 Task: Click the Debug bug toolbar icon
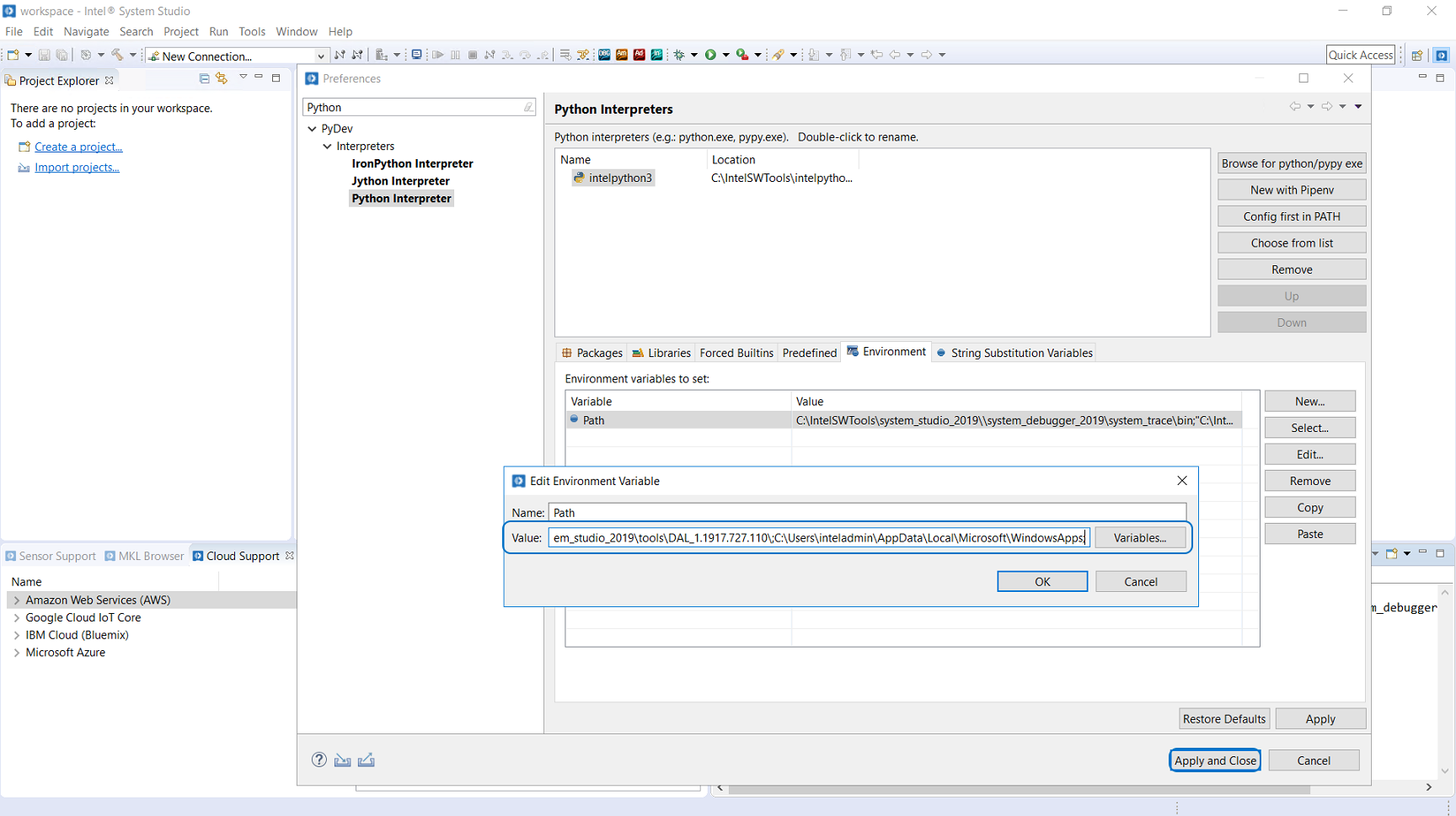[679, 55]
